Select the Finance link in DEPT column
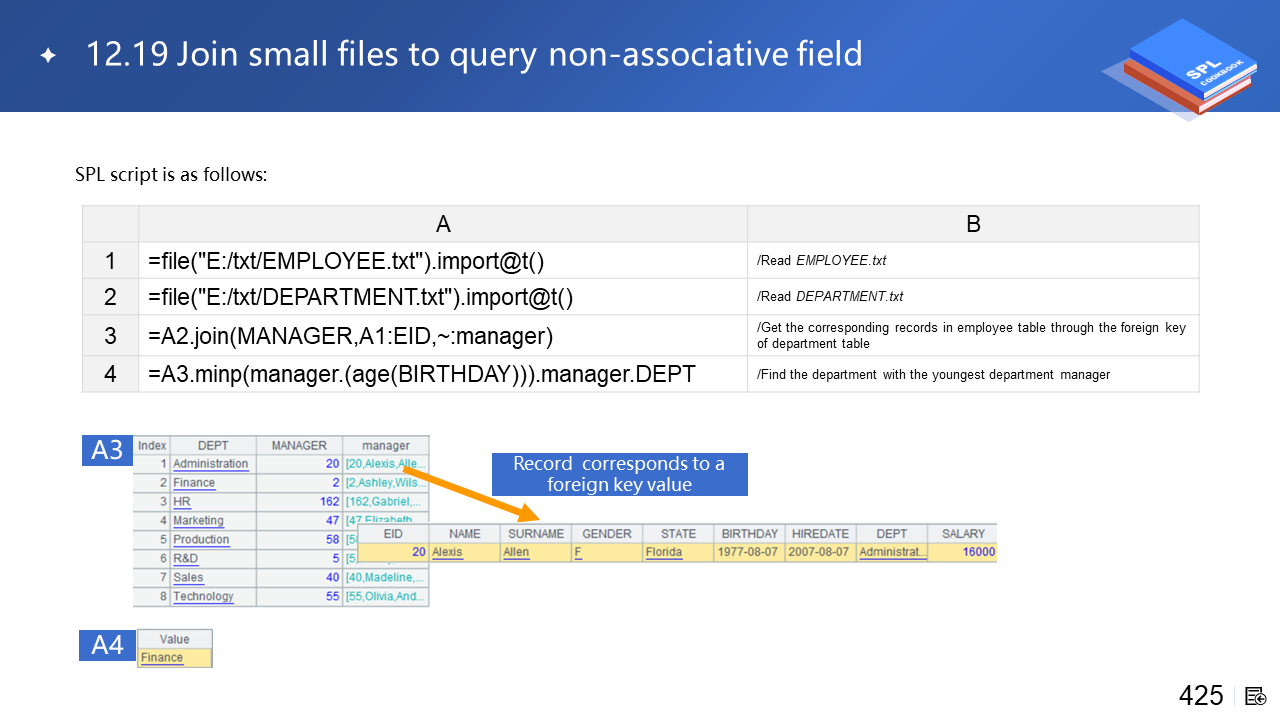 (194, 483)
